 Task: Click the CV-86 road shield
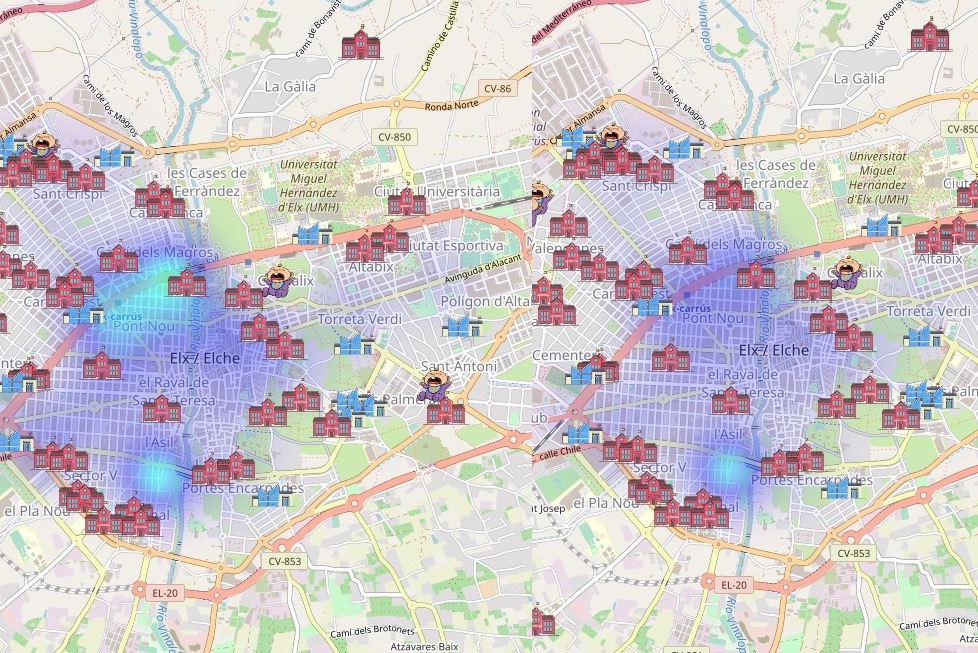[497, 89]
